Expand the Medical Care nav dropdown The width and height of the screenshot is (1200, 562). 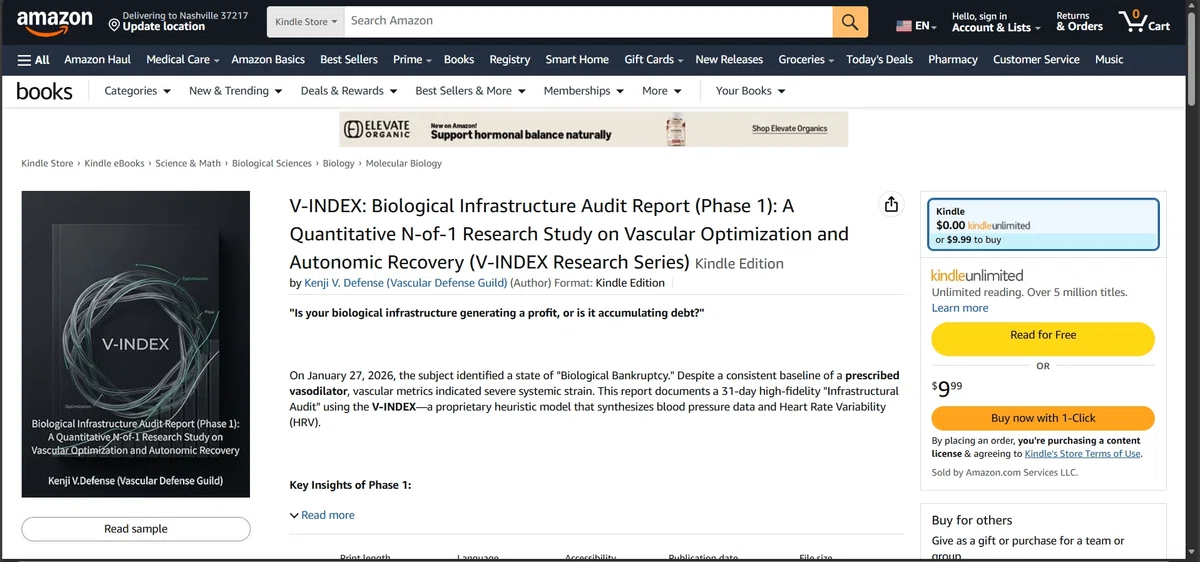click(x=182, y=59)
